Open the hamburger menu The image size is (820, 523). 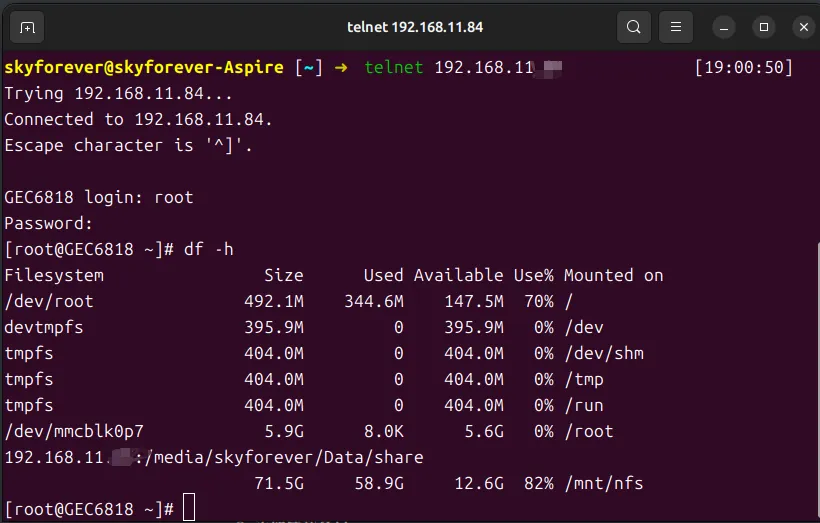677,27
